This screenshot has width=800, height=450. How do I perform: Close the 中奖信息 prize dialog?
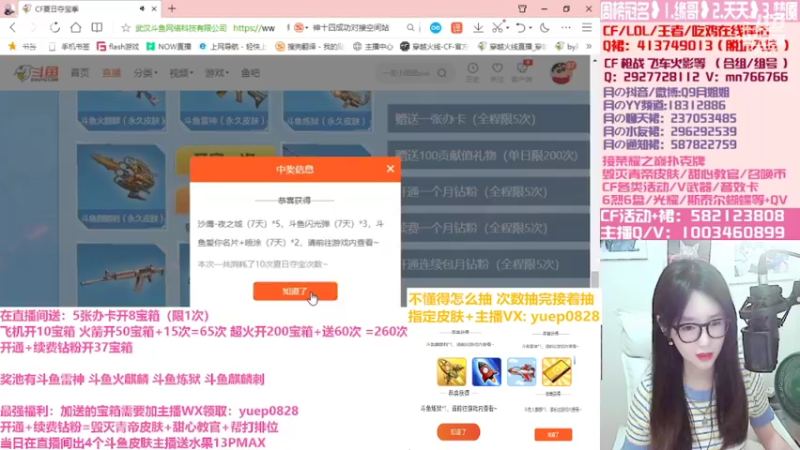pyautogui.click(x=390, y=169)
